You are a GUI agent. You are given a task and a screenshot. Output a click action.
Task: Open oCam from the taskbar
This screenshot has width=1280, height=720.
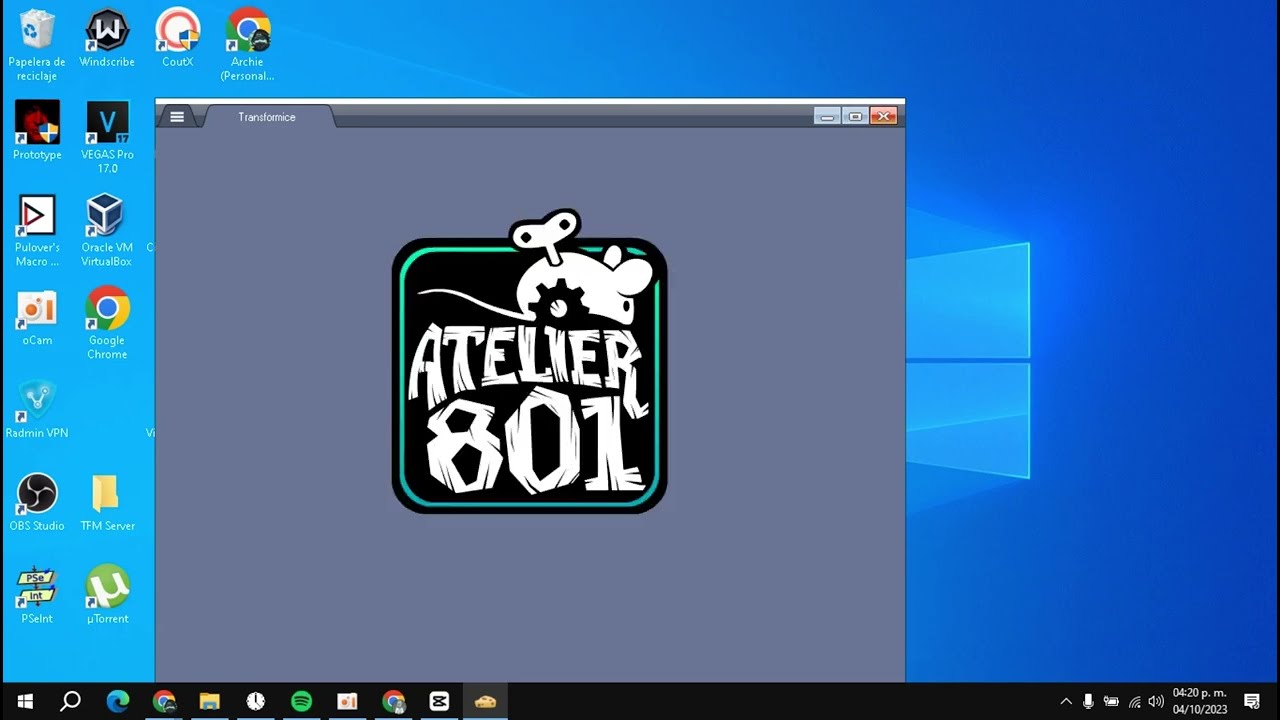347,701
